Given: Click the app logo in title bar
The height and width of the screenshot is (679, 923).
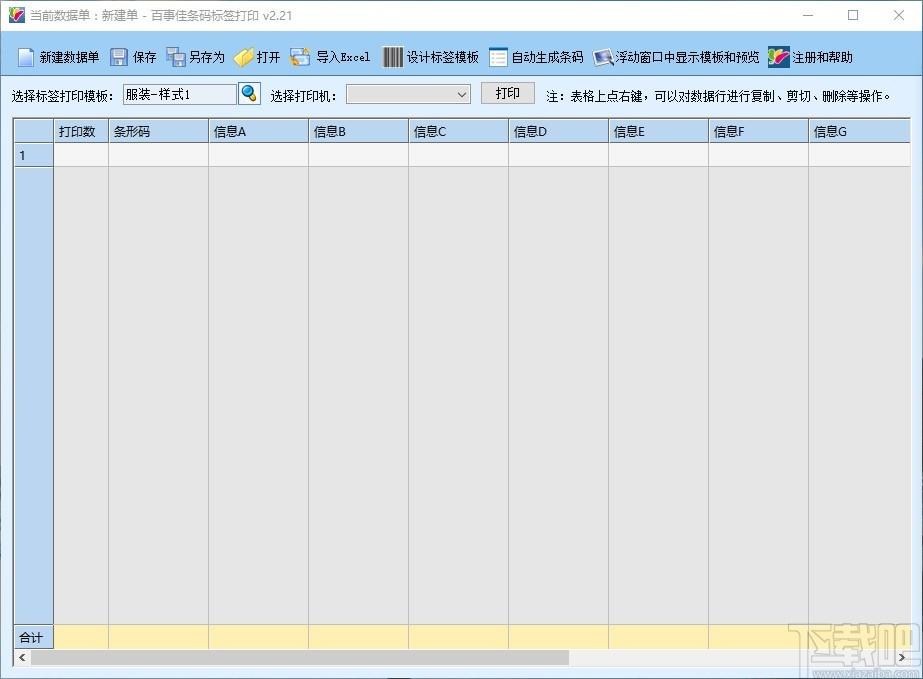Looking at the screenshot, I should (16, 15).
